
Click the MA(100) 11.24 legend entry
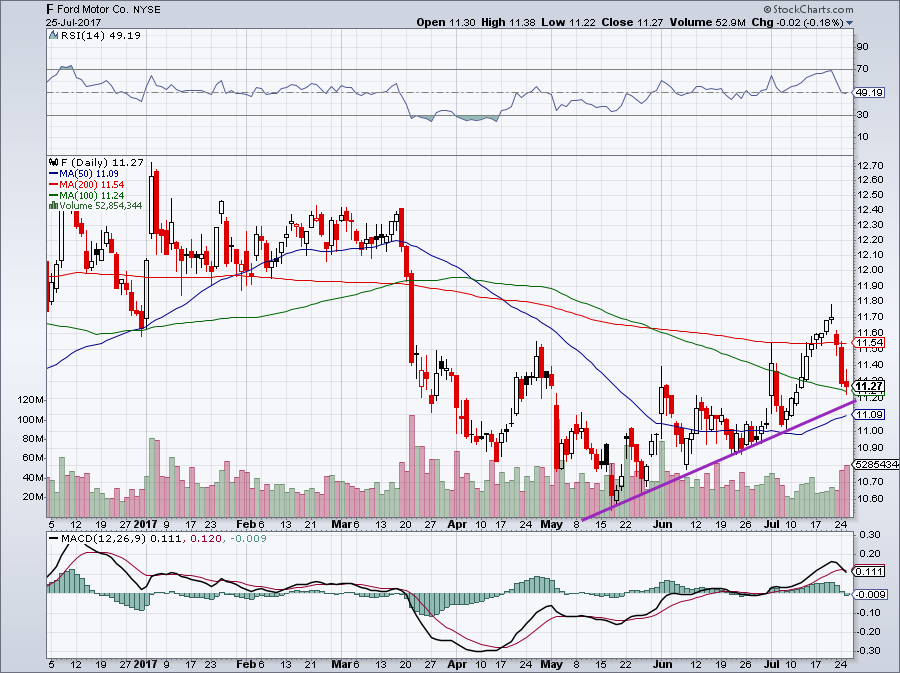92,195
